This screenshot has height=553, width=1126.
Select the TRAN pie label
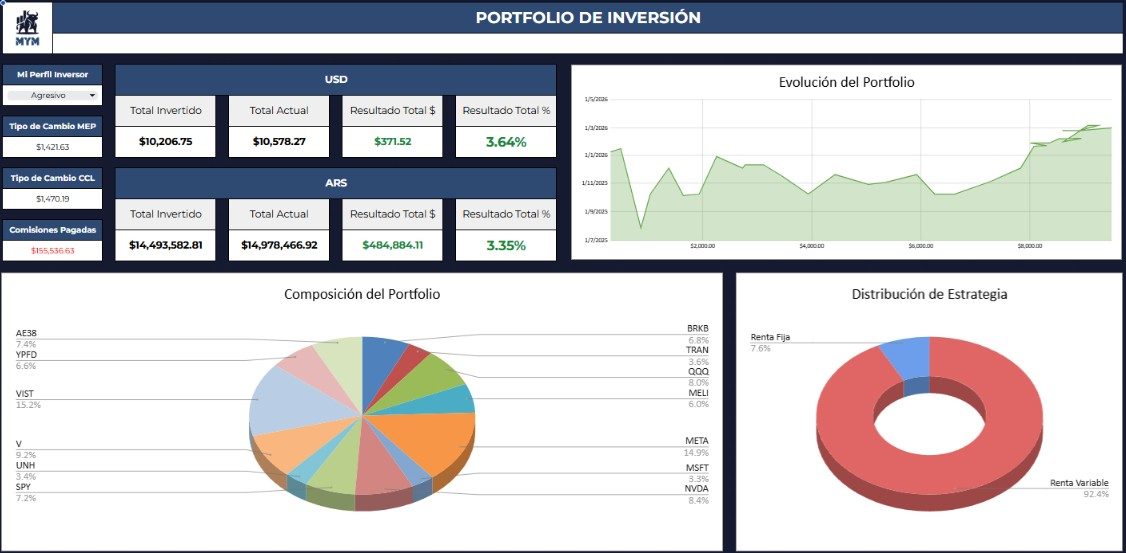coord(697,356)
